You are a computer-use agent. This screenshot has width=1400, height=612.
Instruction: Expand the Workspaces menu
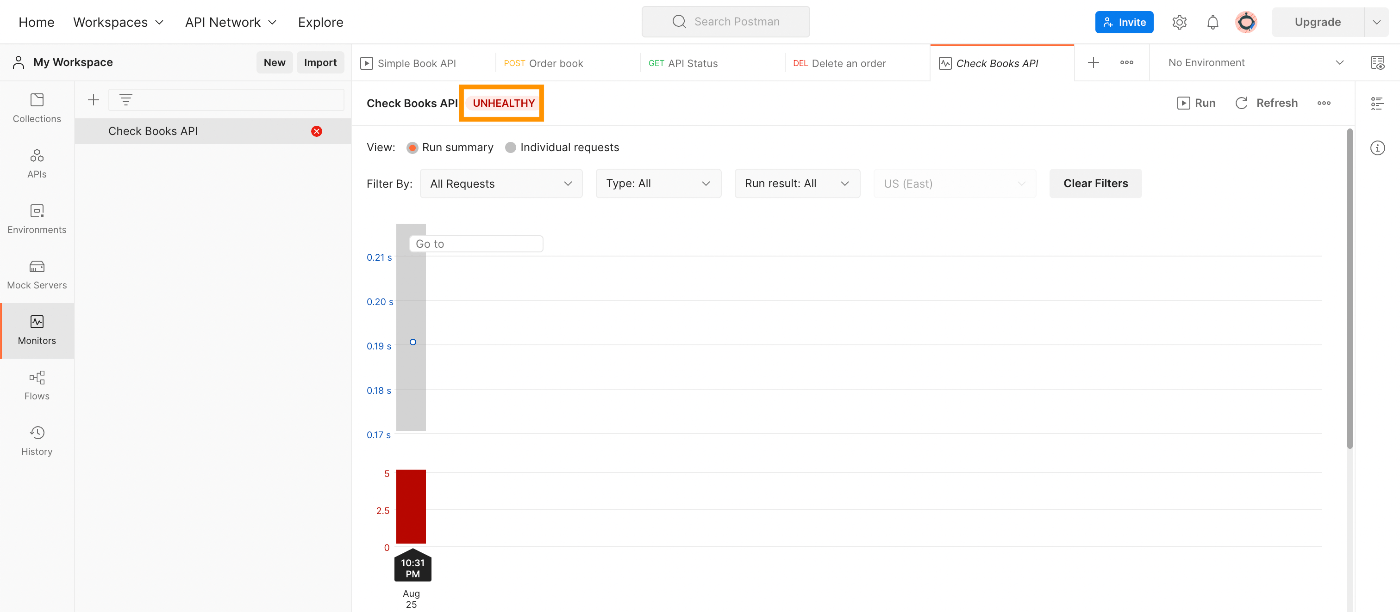[118, 22]
